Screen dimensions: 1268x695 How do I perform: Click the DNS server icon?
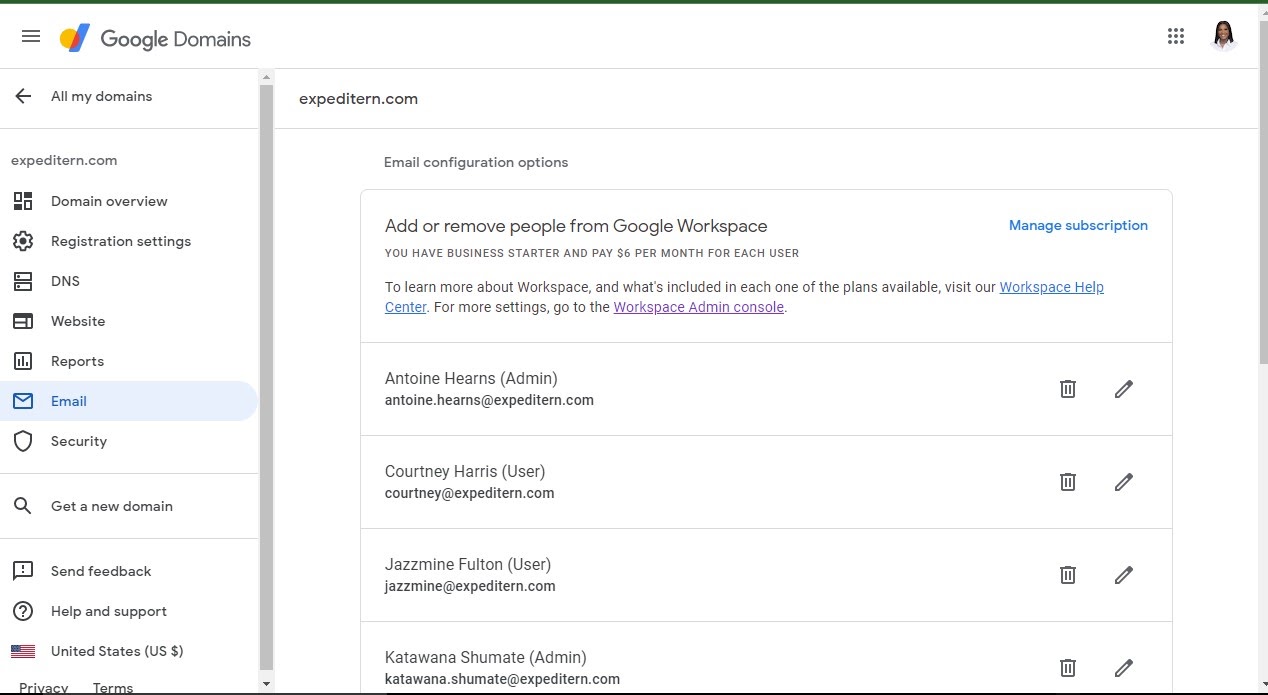(x=23, y=281)
